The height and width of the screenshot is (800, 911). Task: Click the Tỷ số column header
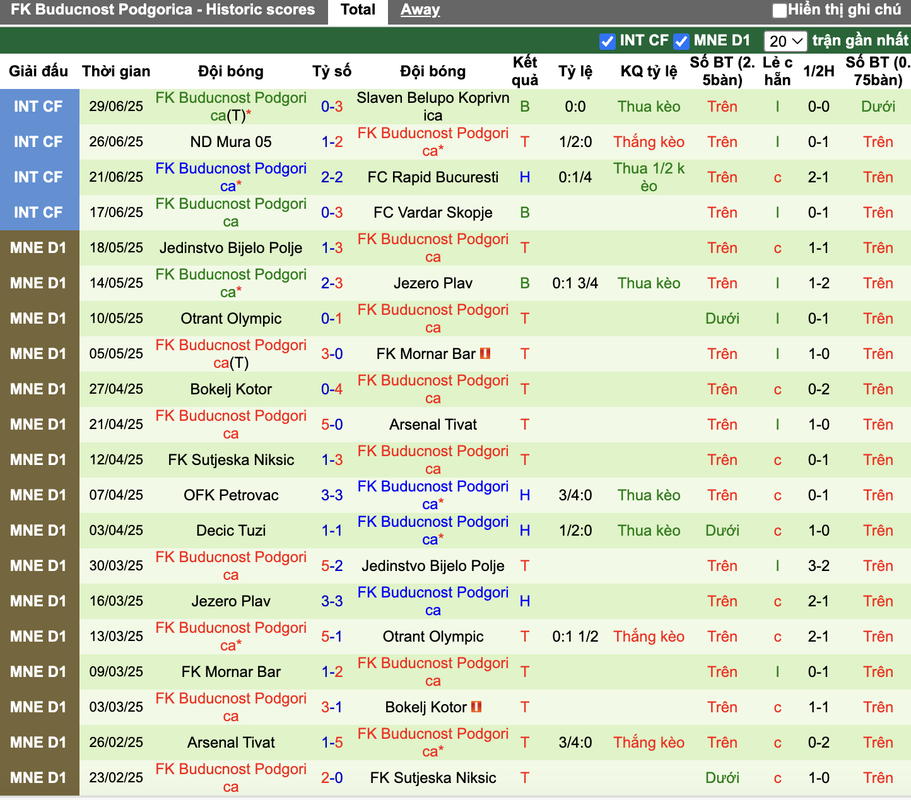pos(332,71)
